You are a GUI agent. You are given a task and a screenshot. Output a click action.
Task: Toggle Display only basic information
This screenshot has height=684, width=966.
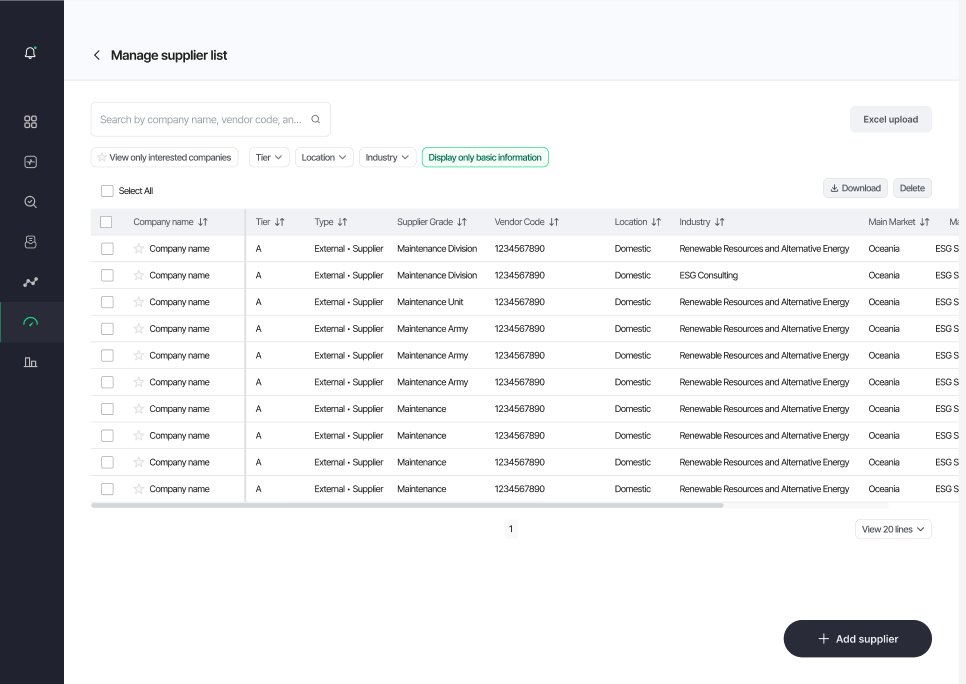tap(485, 157)
